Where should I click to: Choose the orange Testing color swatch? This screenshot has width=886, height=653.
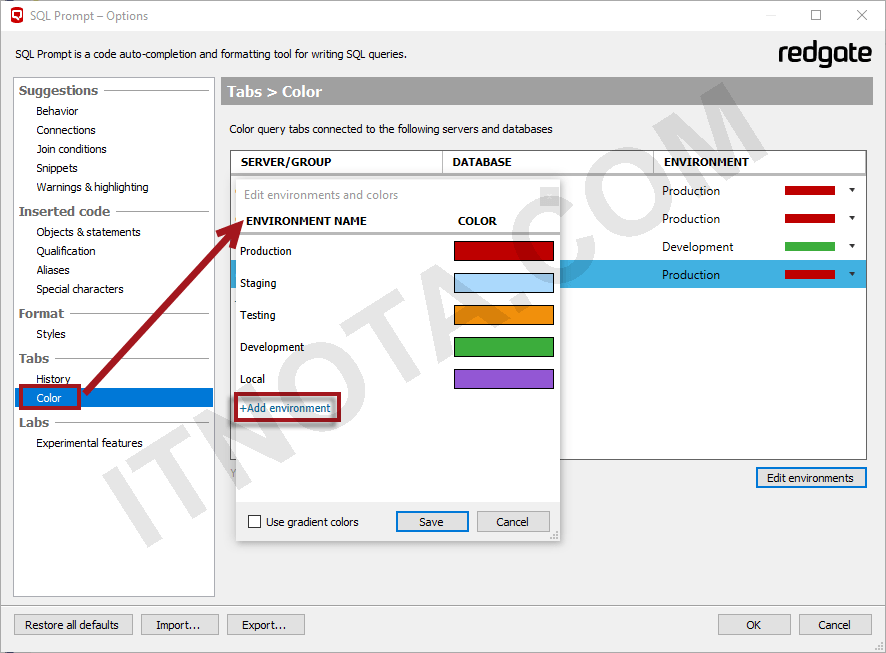point(503,315)
